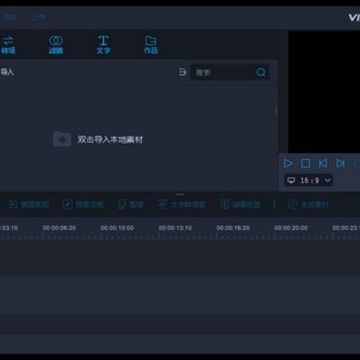The height and width of the screenshot is (360, 360).
Task: Click the text-to-speech tool in the timeline toolbar
Action: [x=182, y=204]
